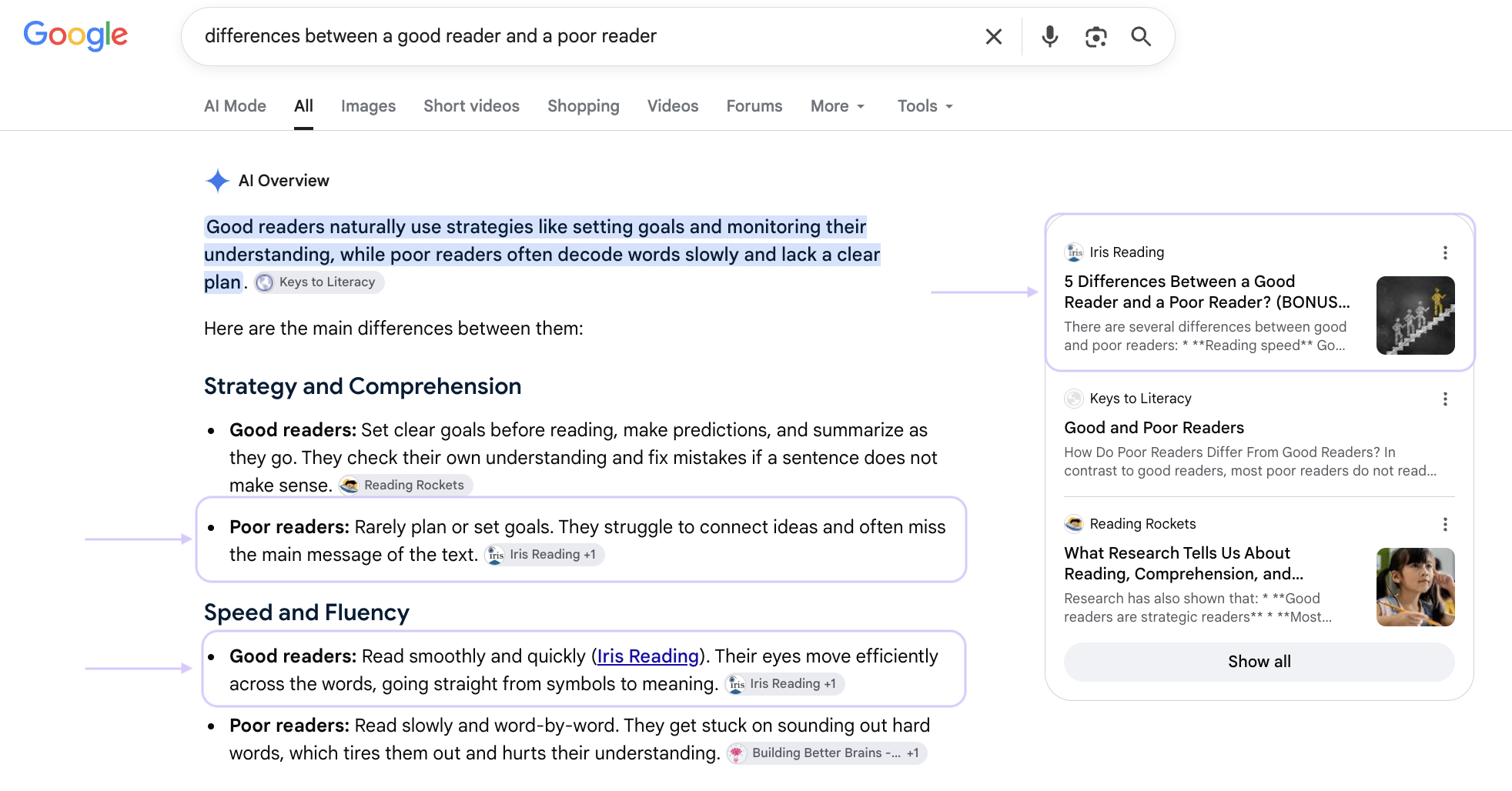
Task: Select the All results tab
Action: tap(303, 106)
